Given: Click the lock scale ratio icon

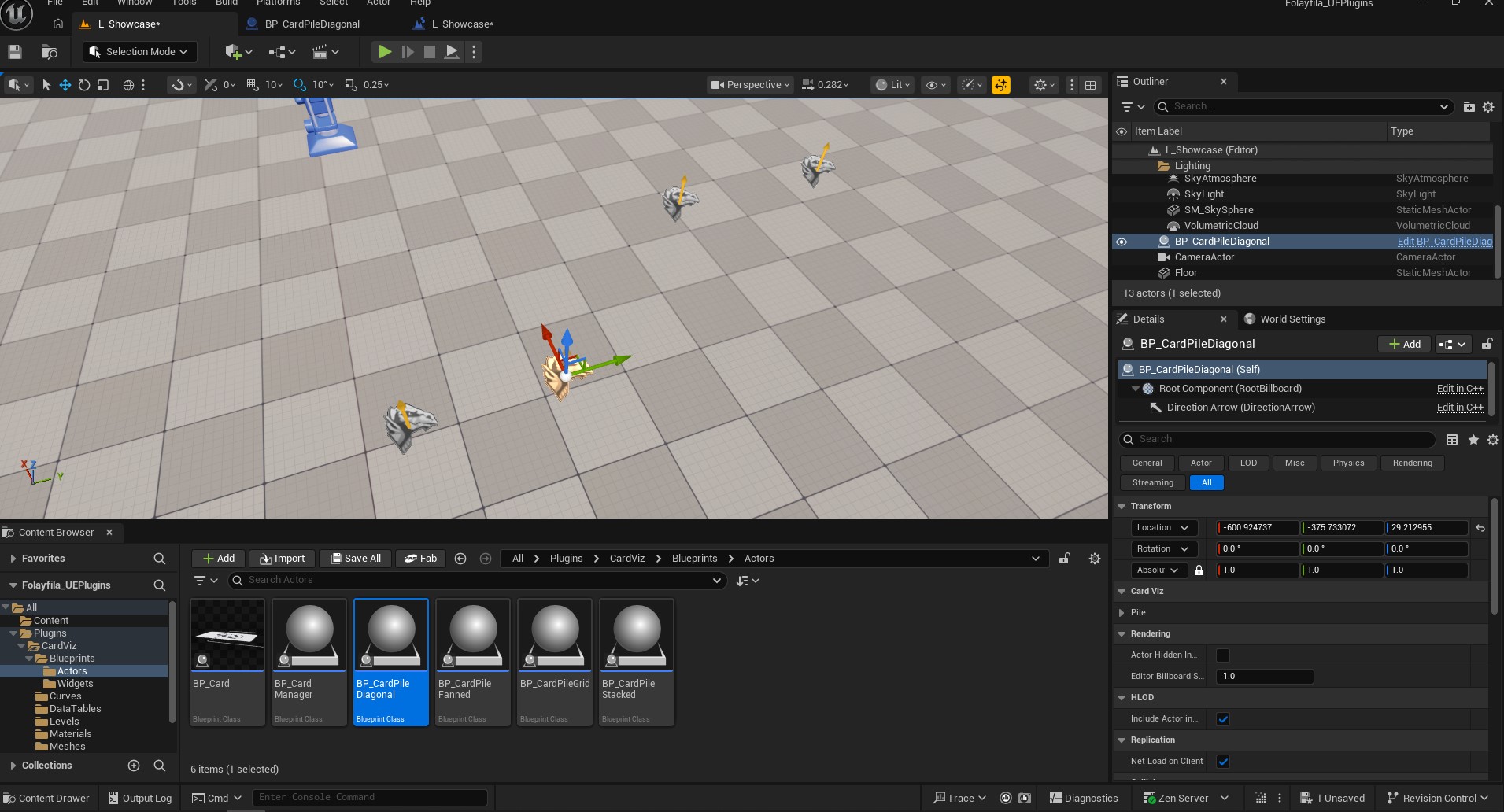Looking at the screenshot, I should (1199, 570).
